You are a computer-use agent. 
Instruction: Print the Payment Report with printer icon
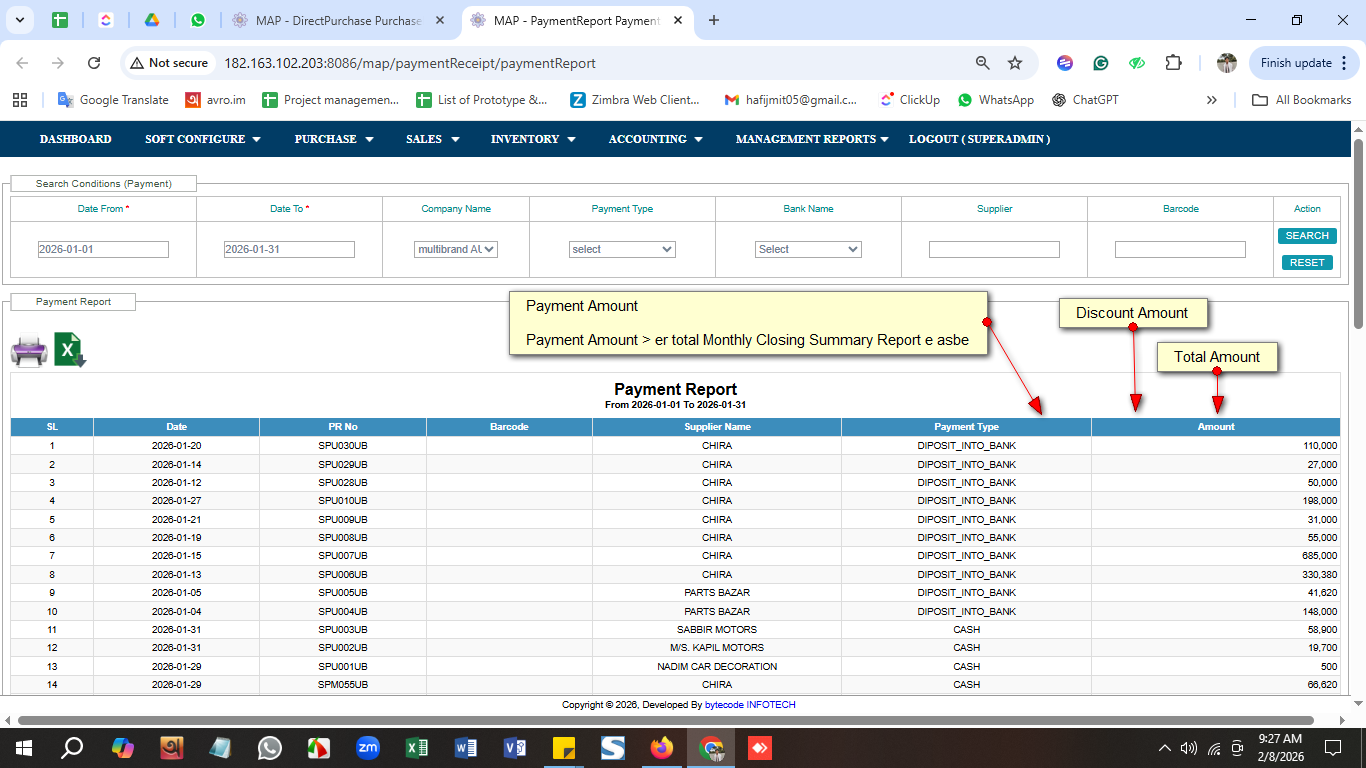[x=29, y=350]
